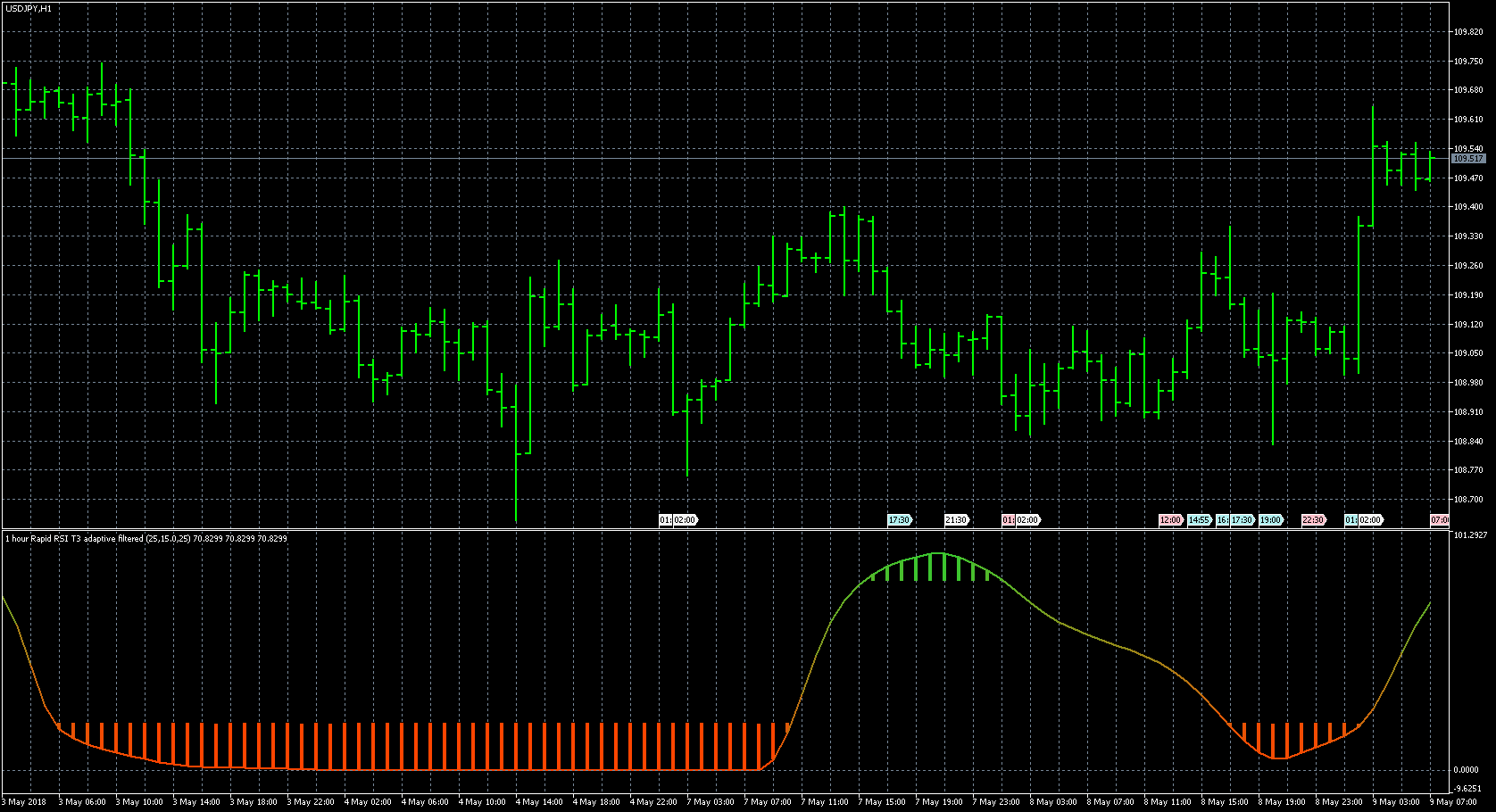1496x812 pixels.
Task: Click the 7 May 19:00 time label
Action: pyautogui.click(x=937, y=802)
